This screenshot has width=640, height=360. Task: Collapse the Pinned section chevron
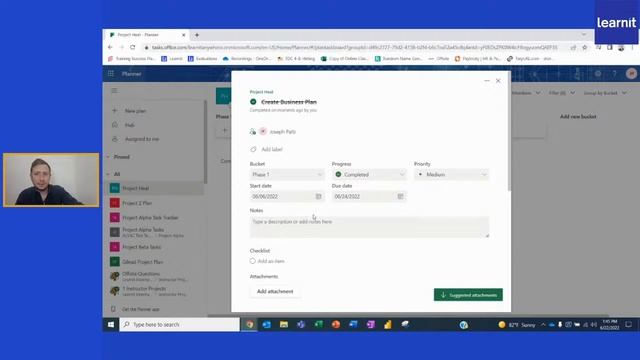click(x=108, y=157)
